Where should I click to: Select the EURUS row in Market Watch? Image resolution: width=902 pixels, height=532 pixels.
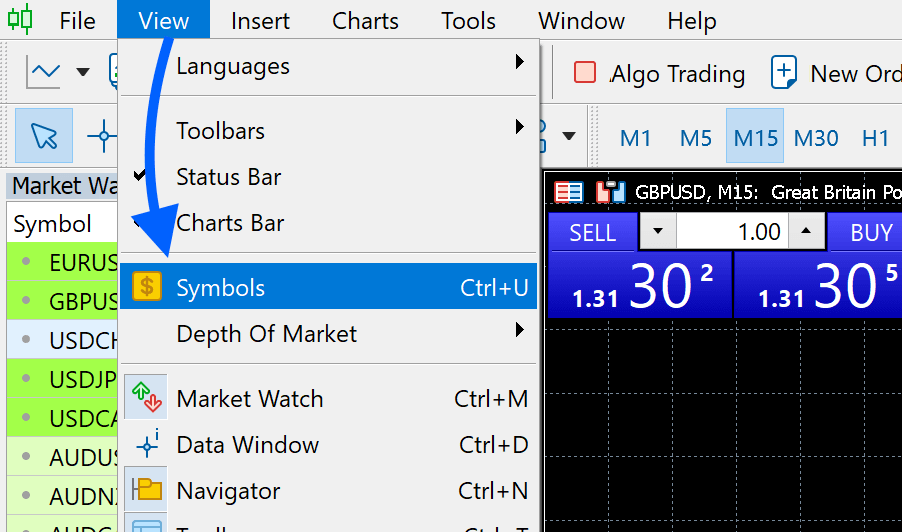[x=62, y=262]
